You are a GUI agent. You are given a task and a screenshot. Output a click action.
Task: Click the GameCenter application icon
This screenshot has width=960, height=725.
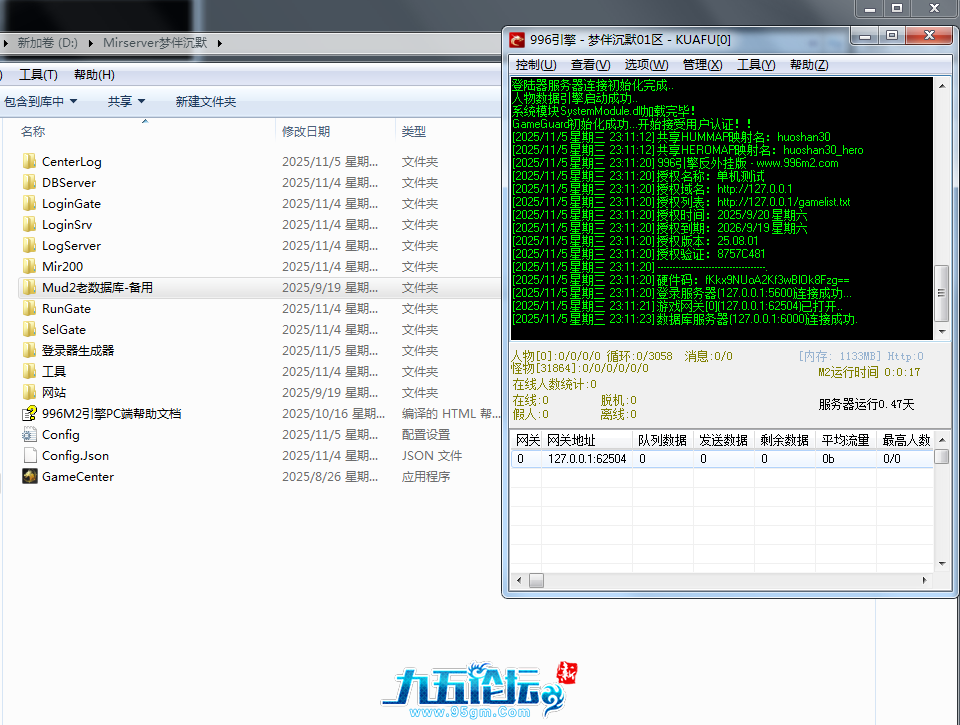pyautogui.click(x=30, y=476)
